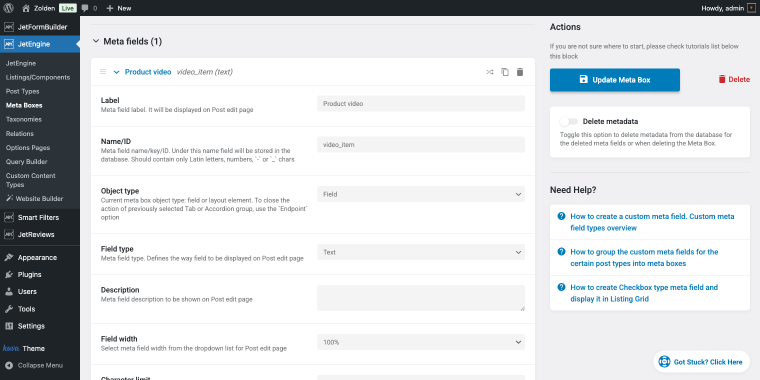Open Options Pages submenu item
Screen dimensions: 760x380
tap(28, 148)
